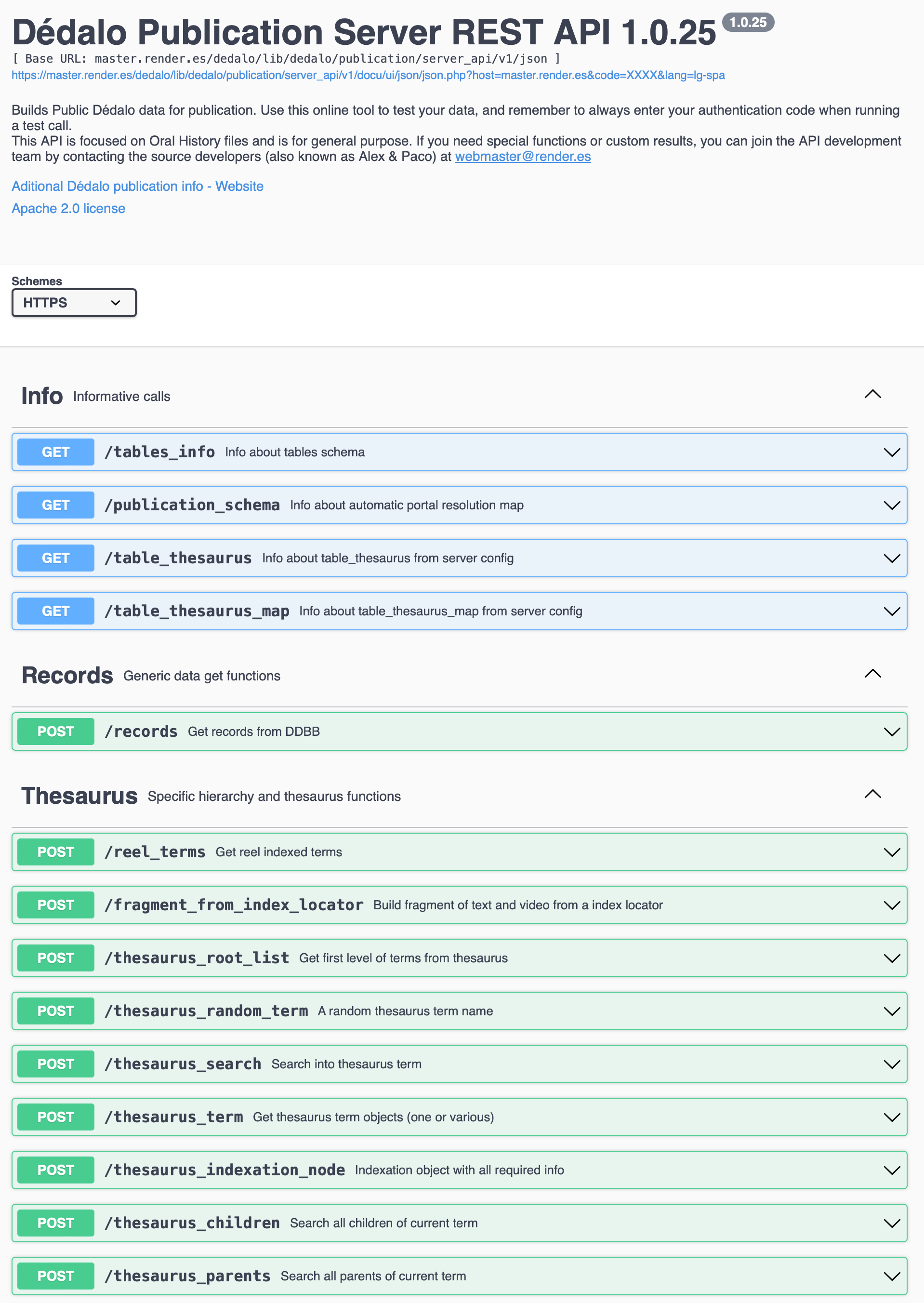Click POST badge of /fragment_from_index_locator
The image size is (924, 1303).
56,905
